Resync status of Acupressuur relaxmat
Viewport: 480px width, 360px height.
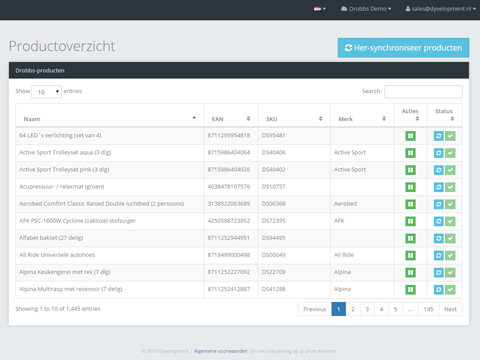point(439,187)
